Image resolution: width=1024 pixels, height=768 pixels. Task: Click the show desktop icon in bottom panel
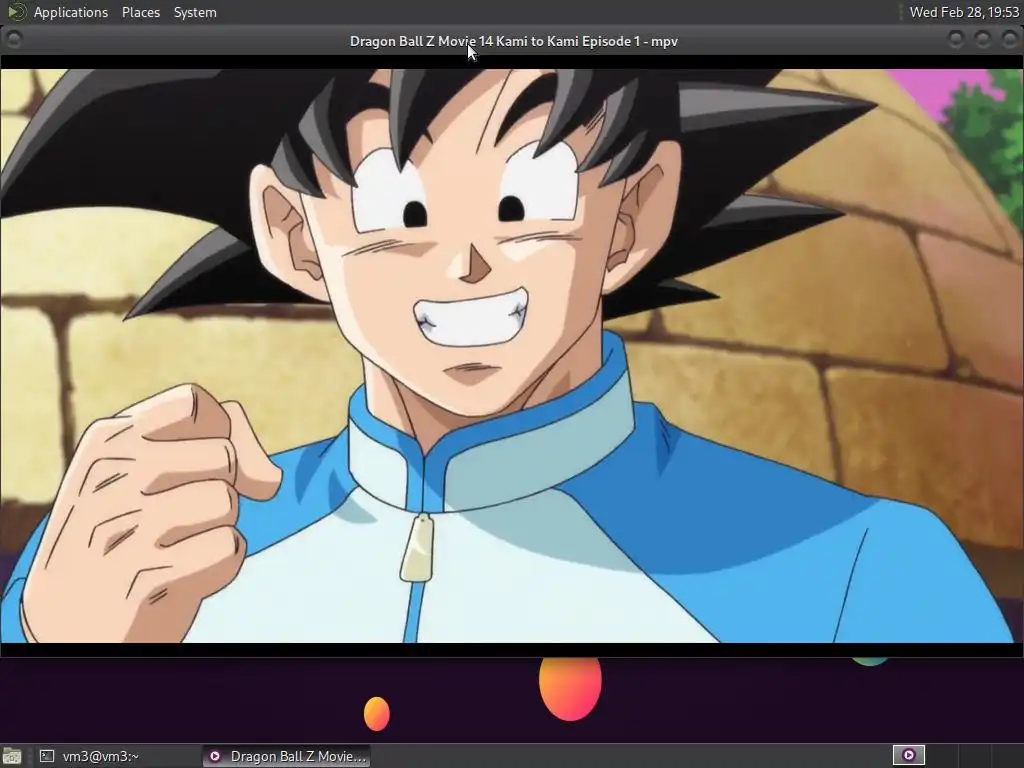(x=12, y=756)
